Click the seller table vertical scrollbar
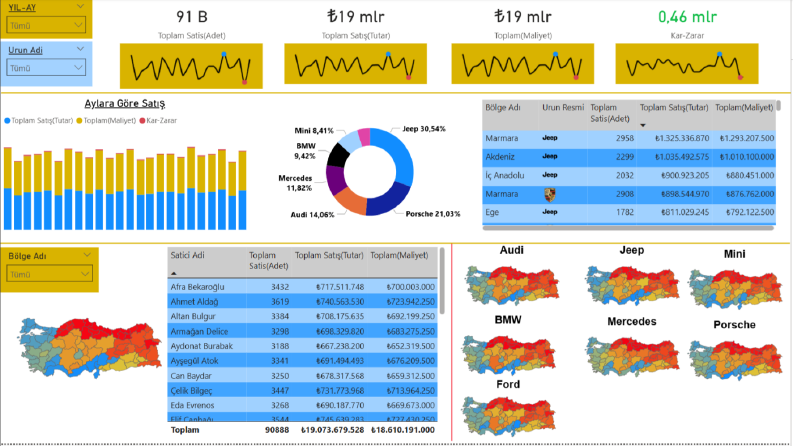 (x=442, y=281)
